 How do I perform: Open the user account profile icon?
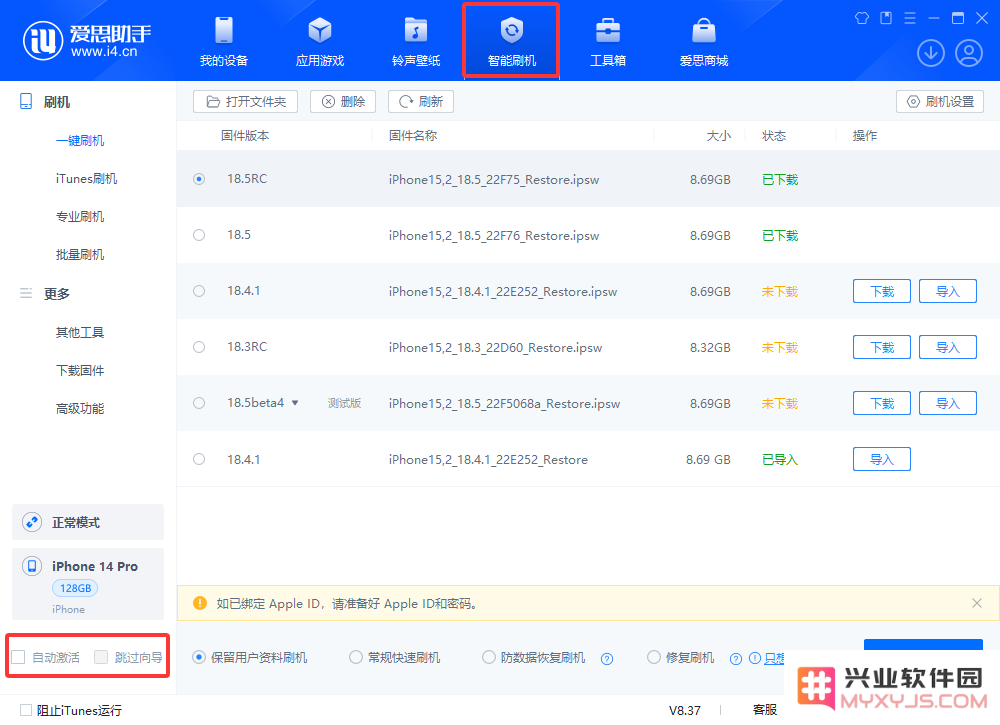[x=969, y=53]
